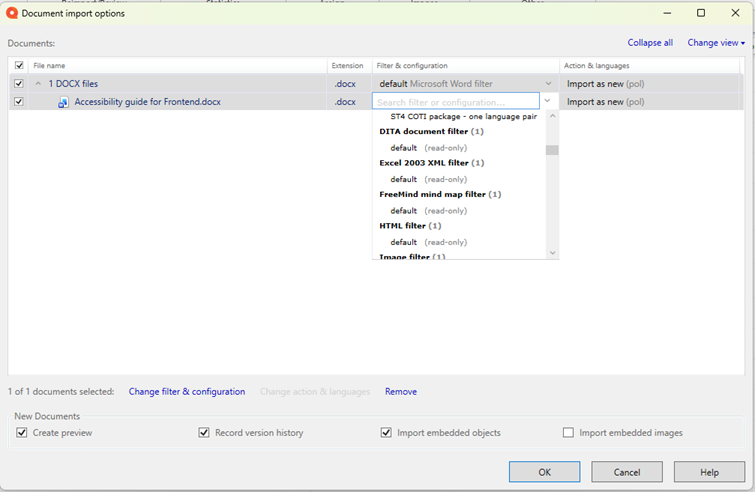
Task: Choose default under HTML filter
Action: coord(429,242)
